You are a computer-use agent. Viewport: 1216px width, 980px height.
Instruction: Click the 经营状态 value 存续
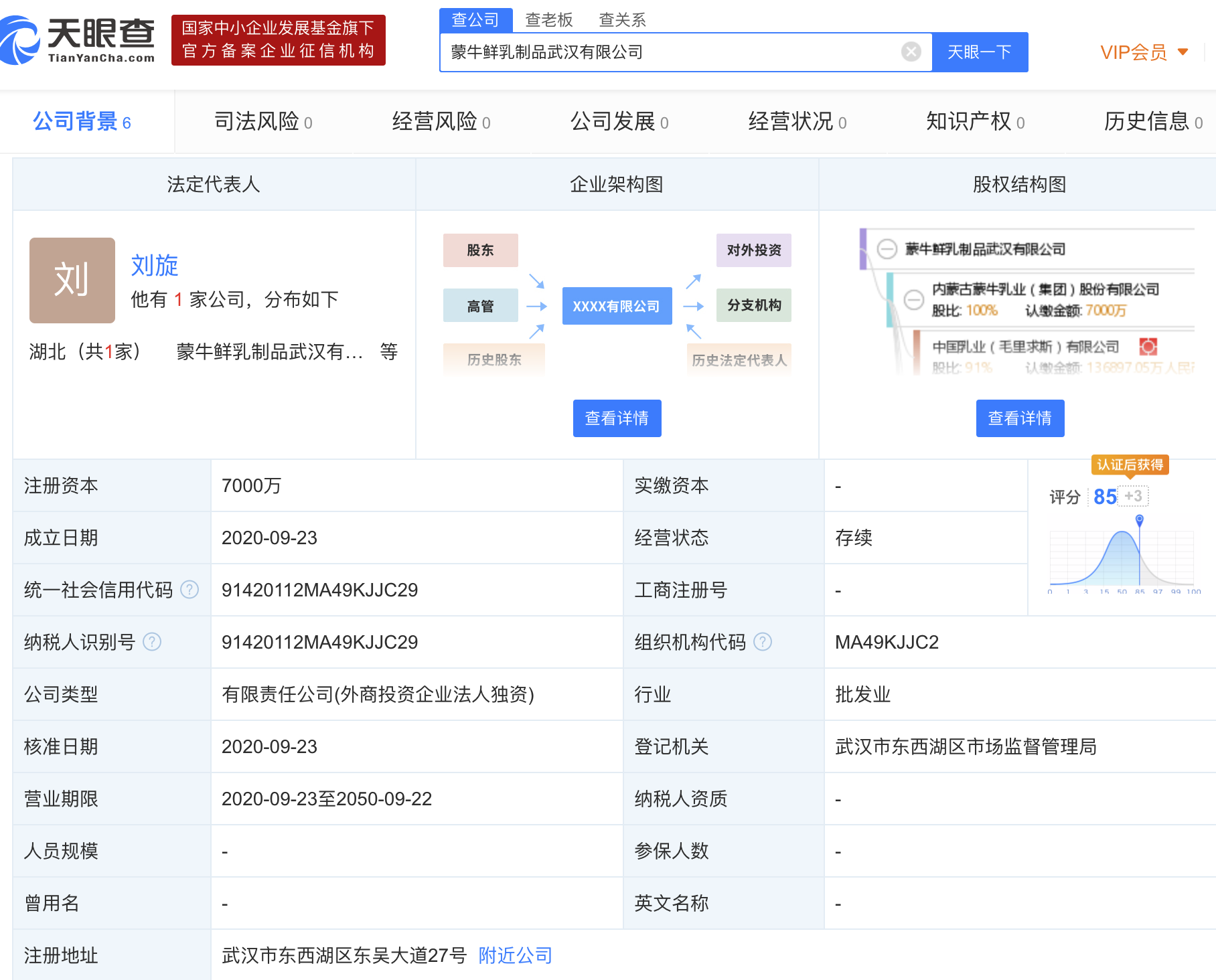(853, 538)
